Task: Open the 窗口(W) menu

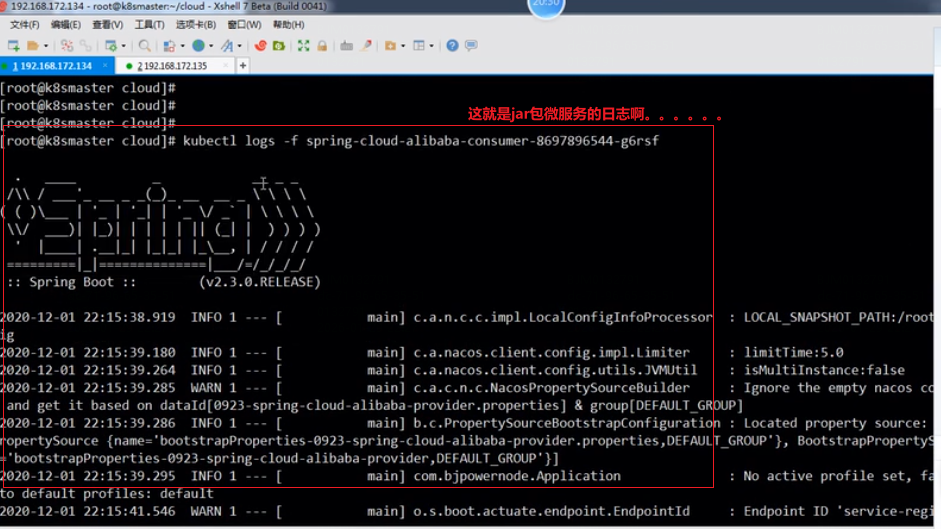Action: (x=244, y=25)
